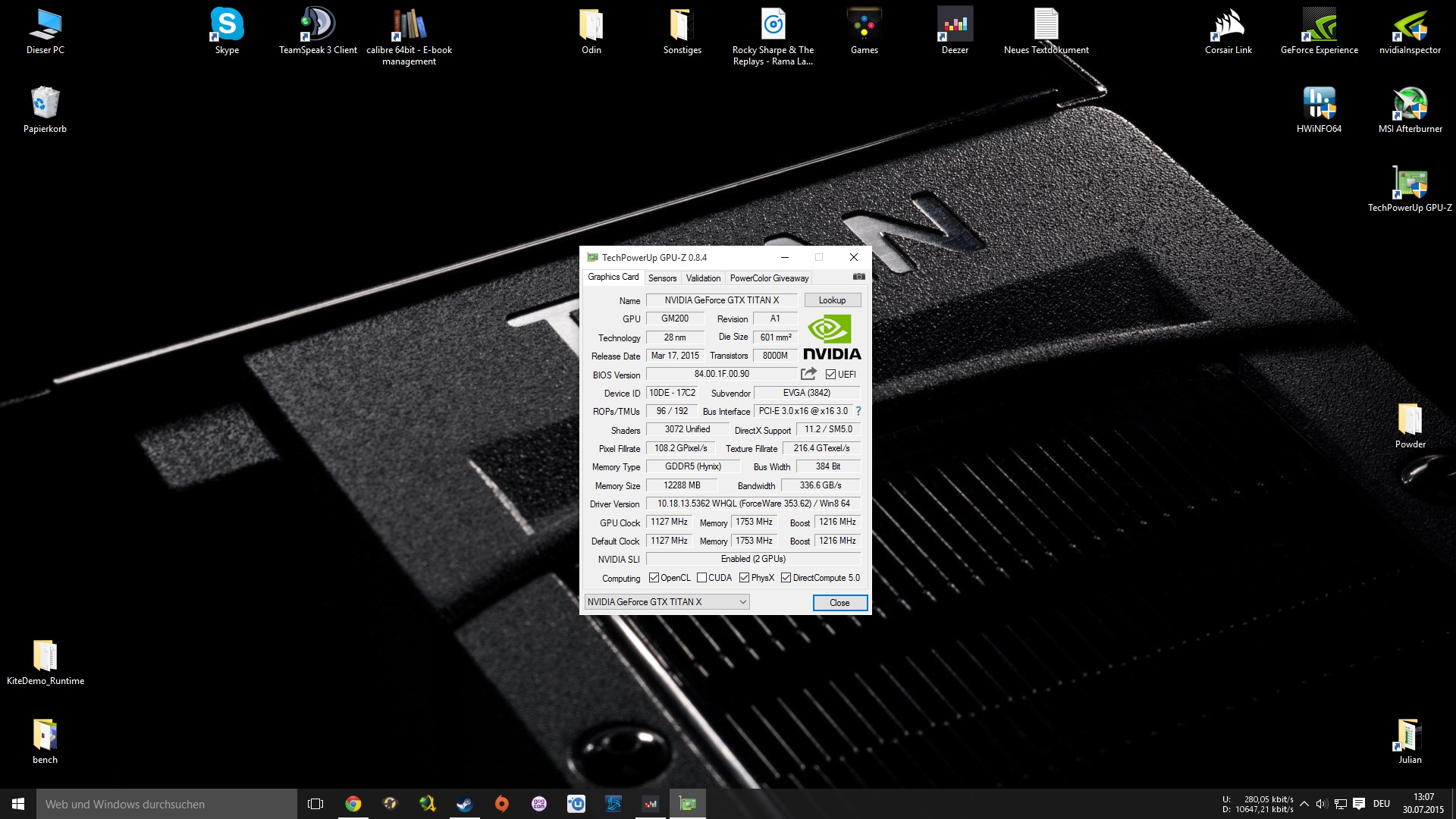Toggle the PhysX checkbox
Screen dimensions: 1456x819
745,578
